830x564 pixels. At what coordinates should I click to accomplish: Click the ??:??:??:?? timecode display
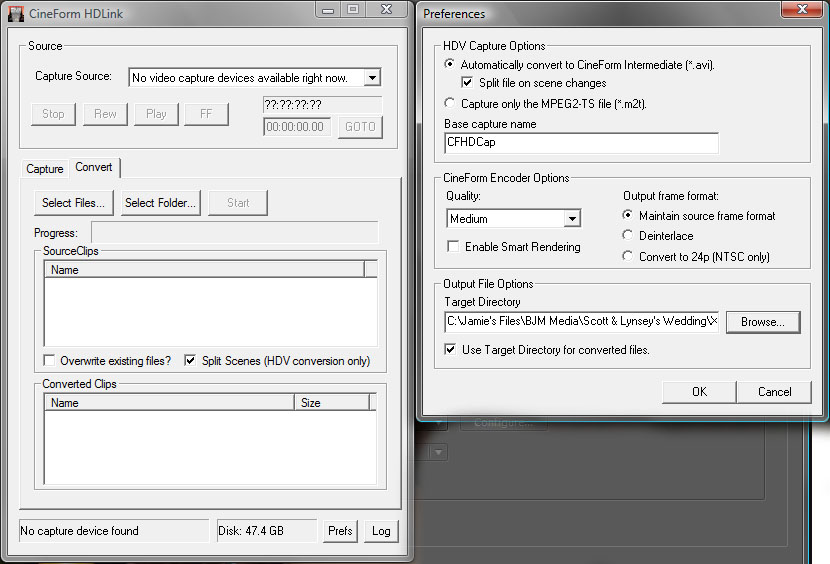pos(322,105)
